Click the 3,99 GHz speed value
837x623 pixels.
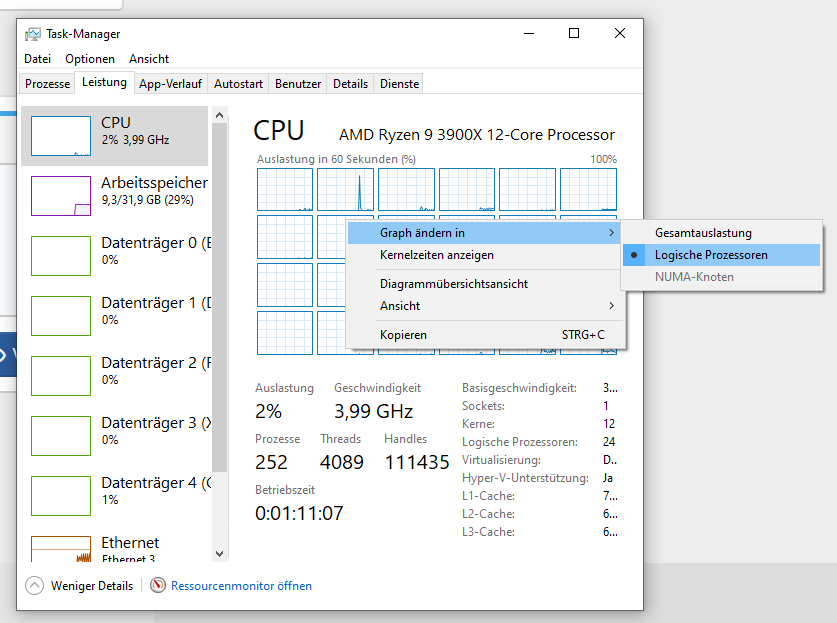[374, 411]
